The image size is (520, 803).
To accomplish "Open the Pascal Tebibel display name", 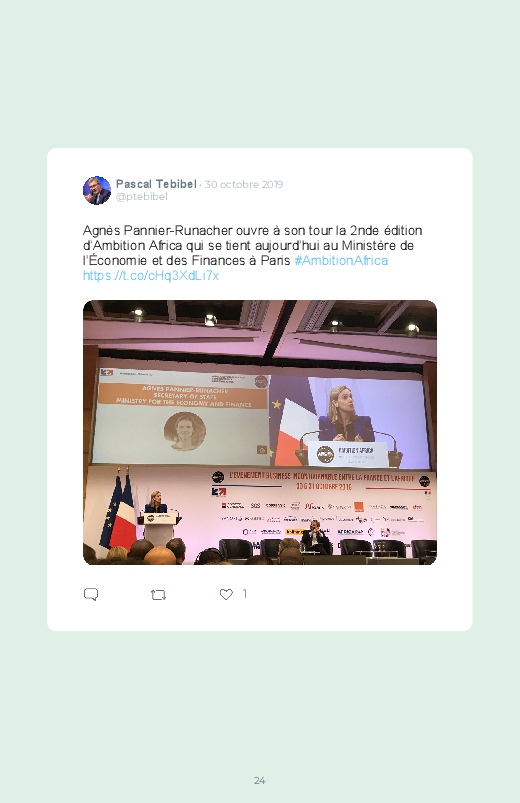I will (x=156, y=184).
